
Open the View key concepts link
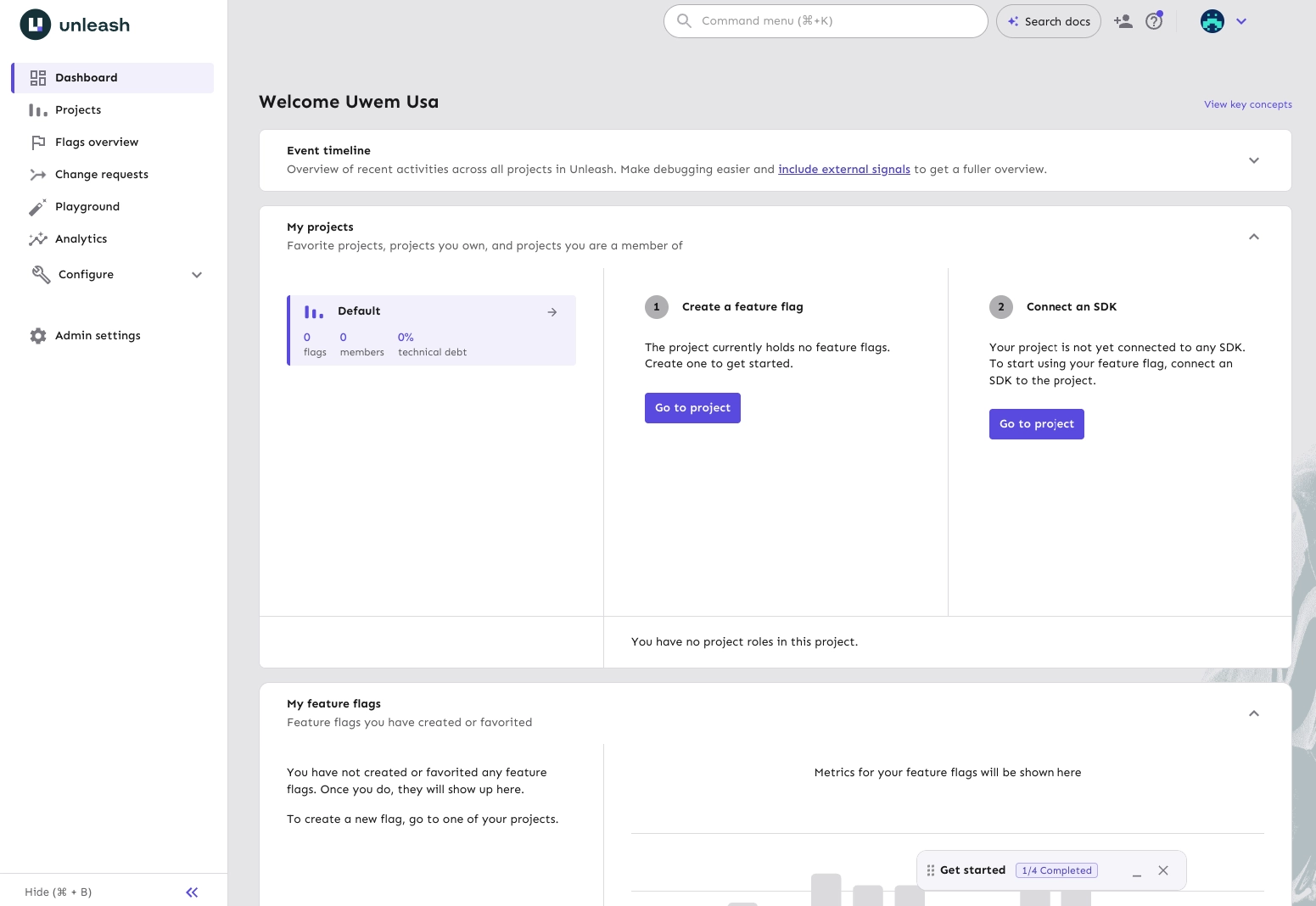1248,104
